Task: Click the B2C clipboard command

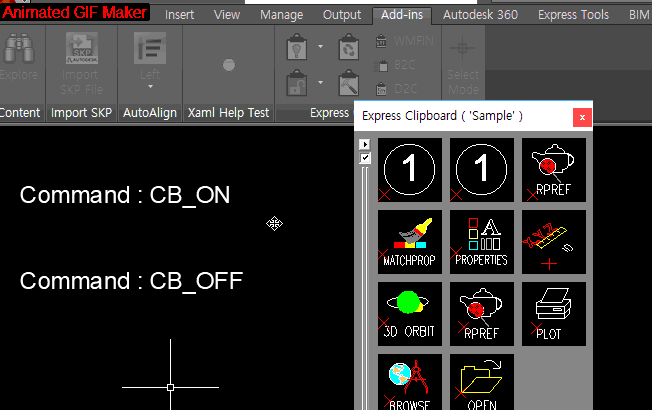Action: click(x=395, y=65)
